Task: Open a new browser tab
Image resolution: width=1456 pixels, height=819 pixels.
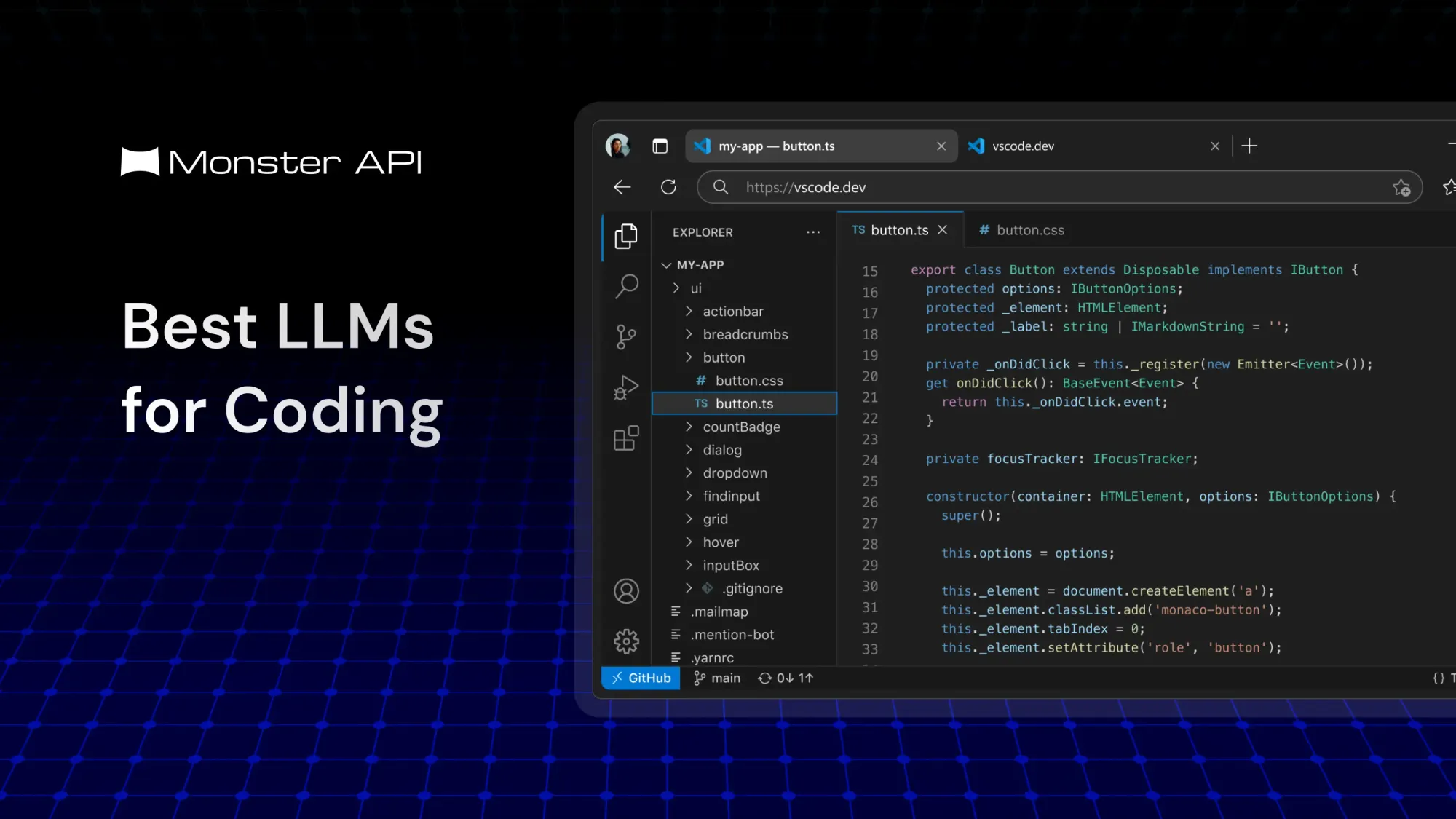Action: 1249,146
